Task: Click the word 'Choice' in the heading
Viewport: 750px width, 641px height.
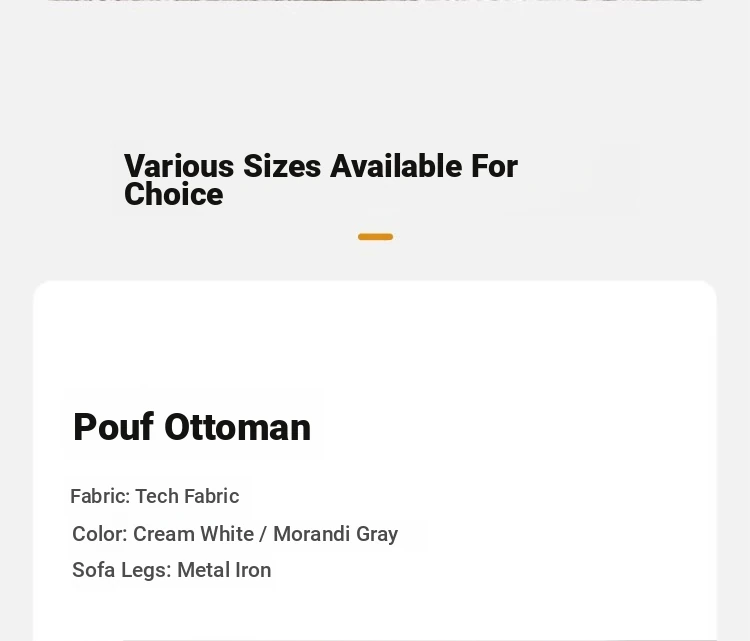Action: (x=174, y=195)
